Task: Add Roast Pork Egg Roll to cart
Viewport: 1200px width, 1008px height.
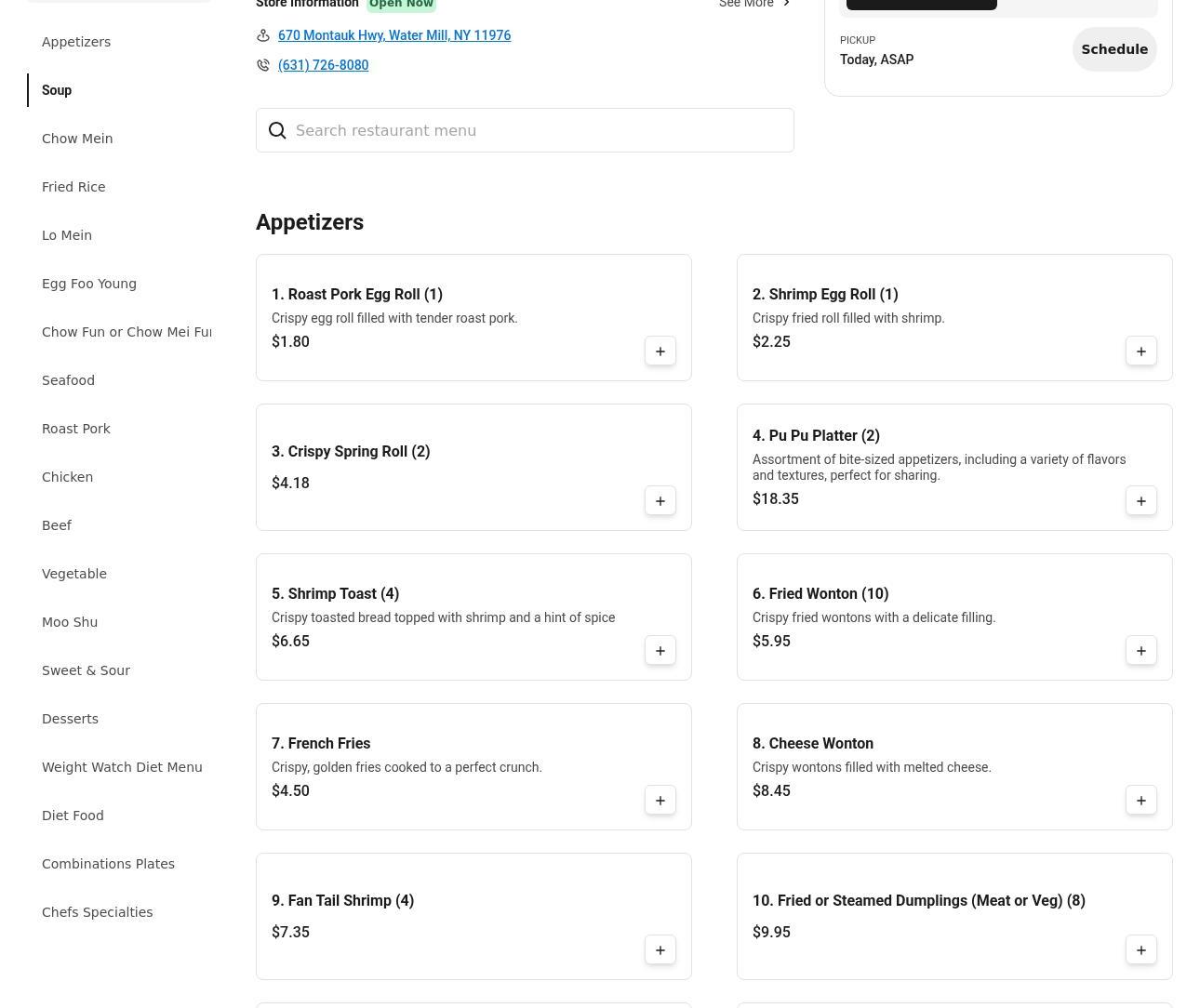Action: (x=660, y=351)
